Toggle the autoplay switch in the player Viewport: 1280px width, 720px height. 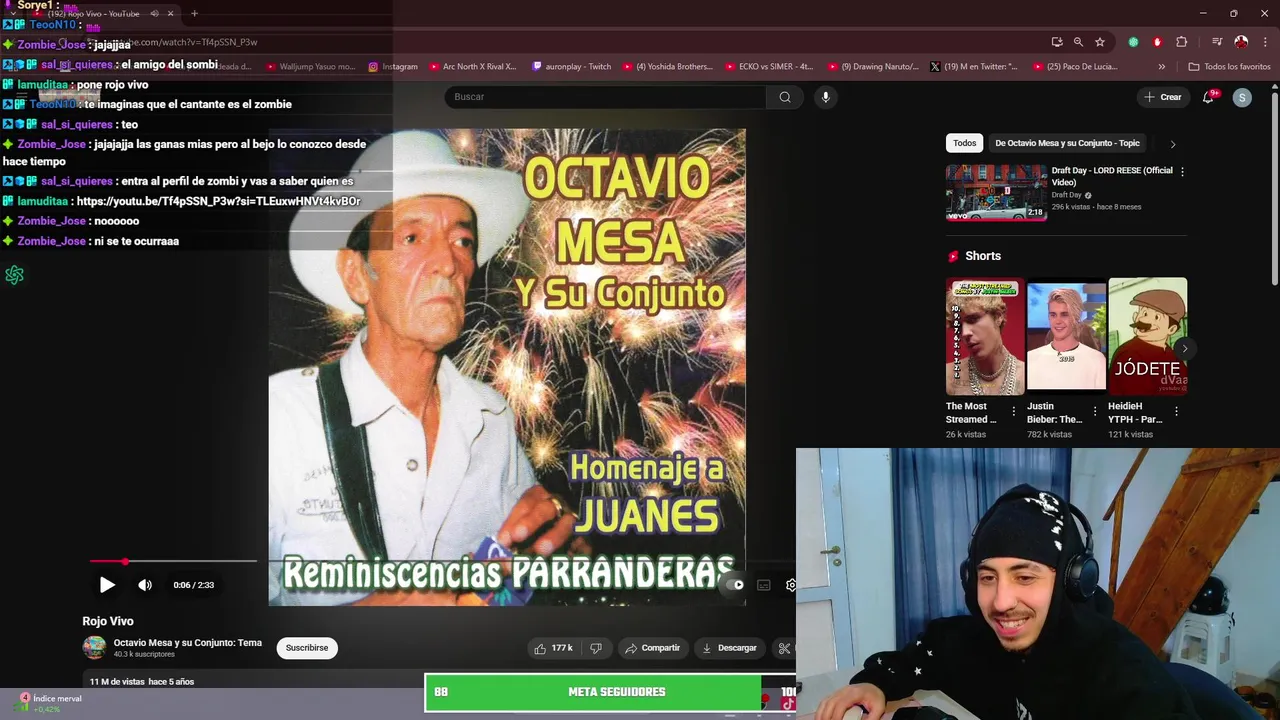[737, 585]
